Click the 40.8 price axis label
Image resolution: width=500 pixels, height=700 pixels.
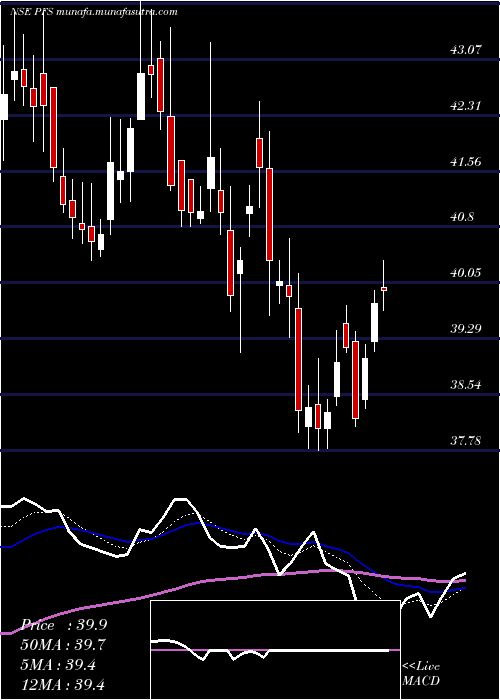[x=462, y=217]
